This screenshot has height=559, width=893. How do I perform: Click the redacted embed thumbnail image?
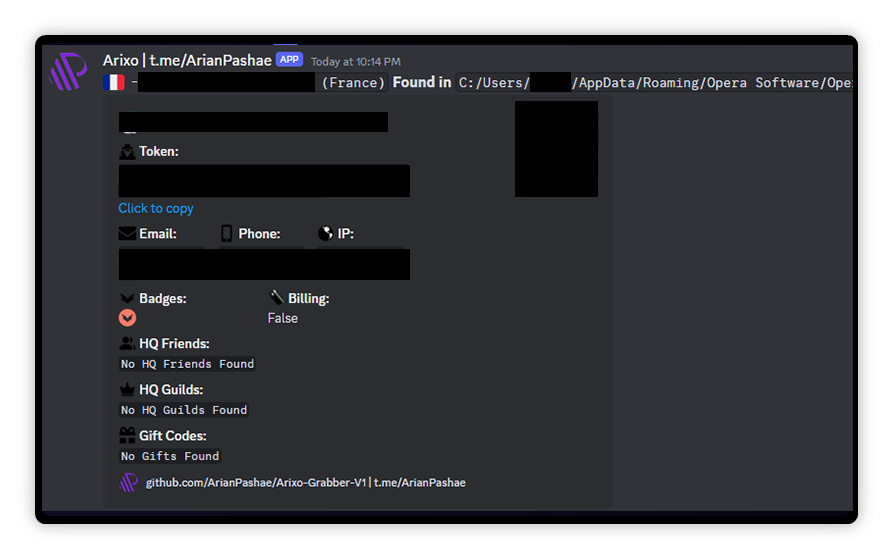pyautogui.click(x=556, y=149)
